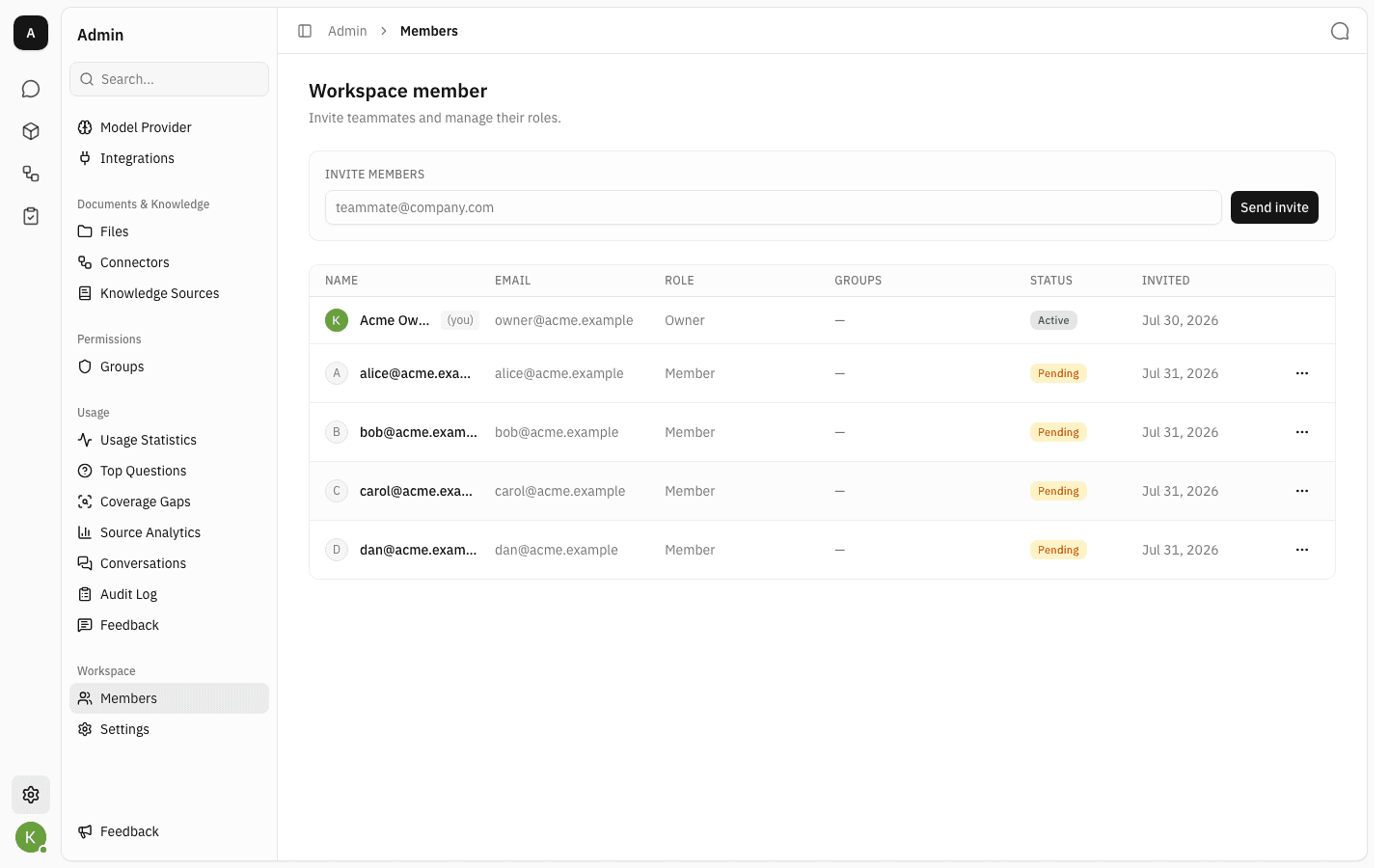1389x868 pixels.
Task: Toggle the sidebar panel icon in header
Action: (305, 31)
